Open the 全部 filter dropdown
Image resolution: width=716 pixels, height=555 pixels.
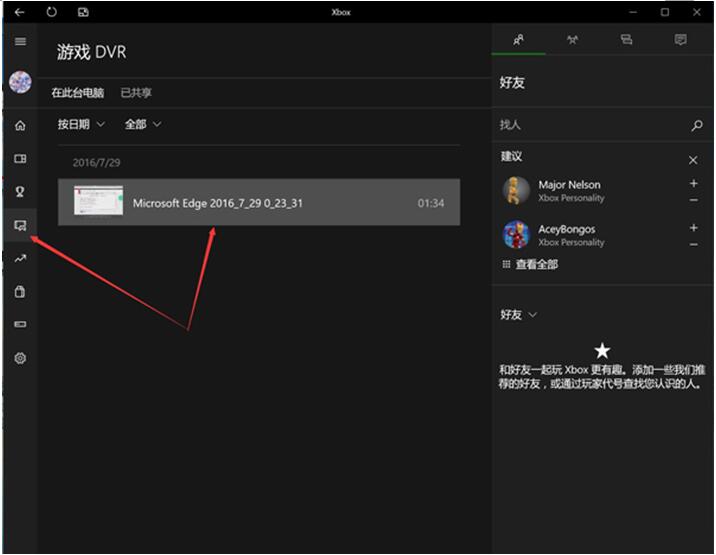tap(143, 124)
